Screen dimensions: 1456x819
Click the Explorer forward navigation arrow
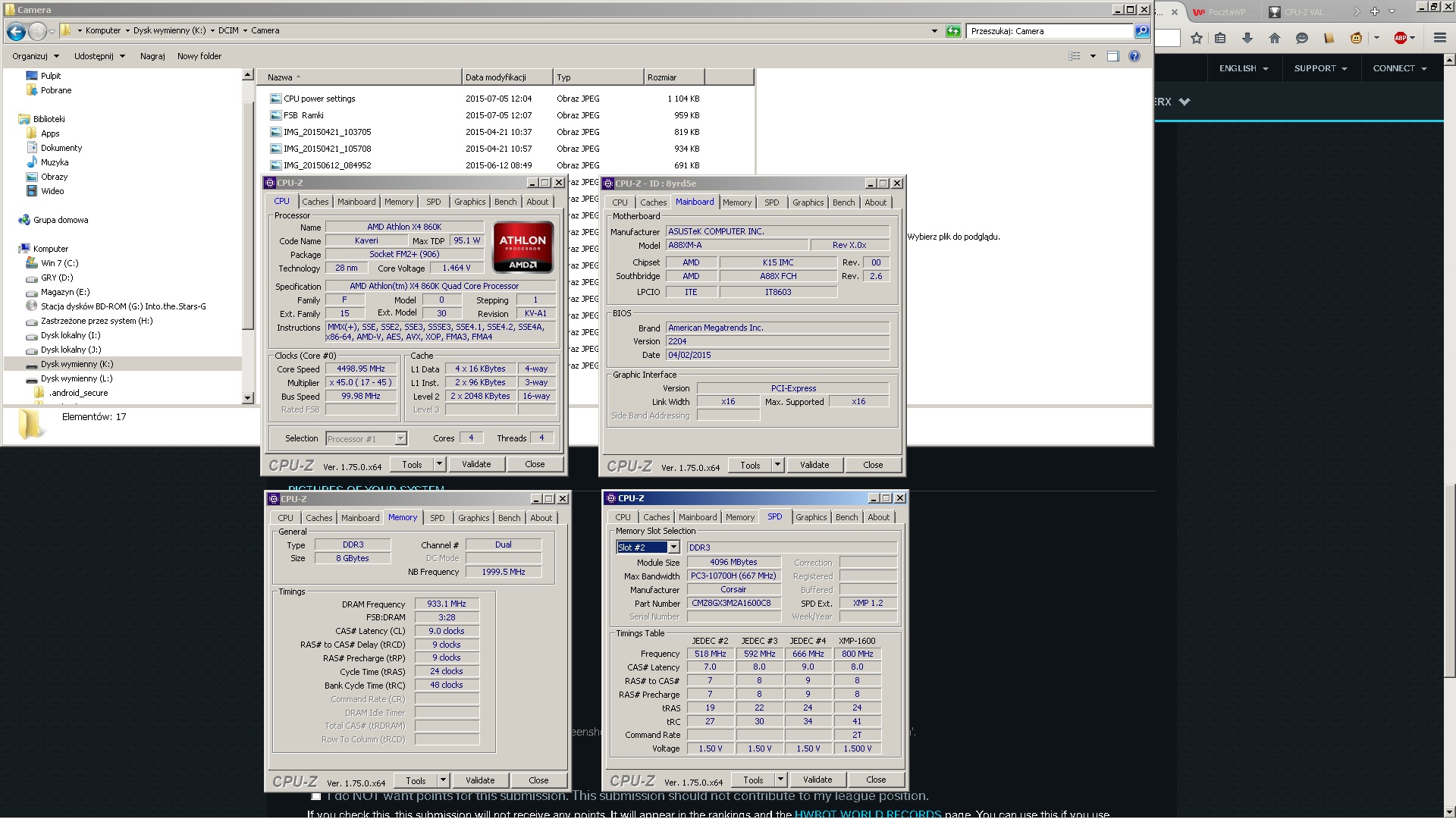point(37,31)
